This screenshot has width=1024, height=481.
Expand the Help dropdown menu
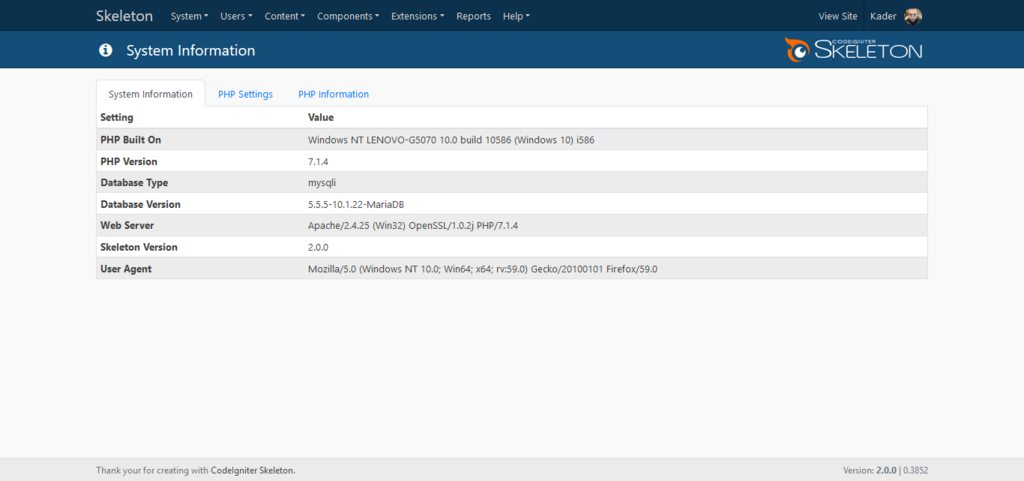(517, 16)
